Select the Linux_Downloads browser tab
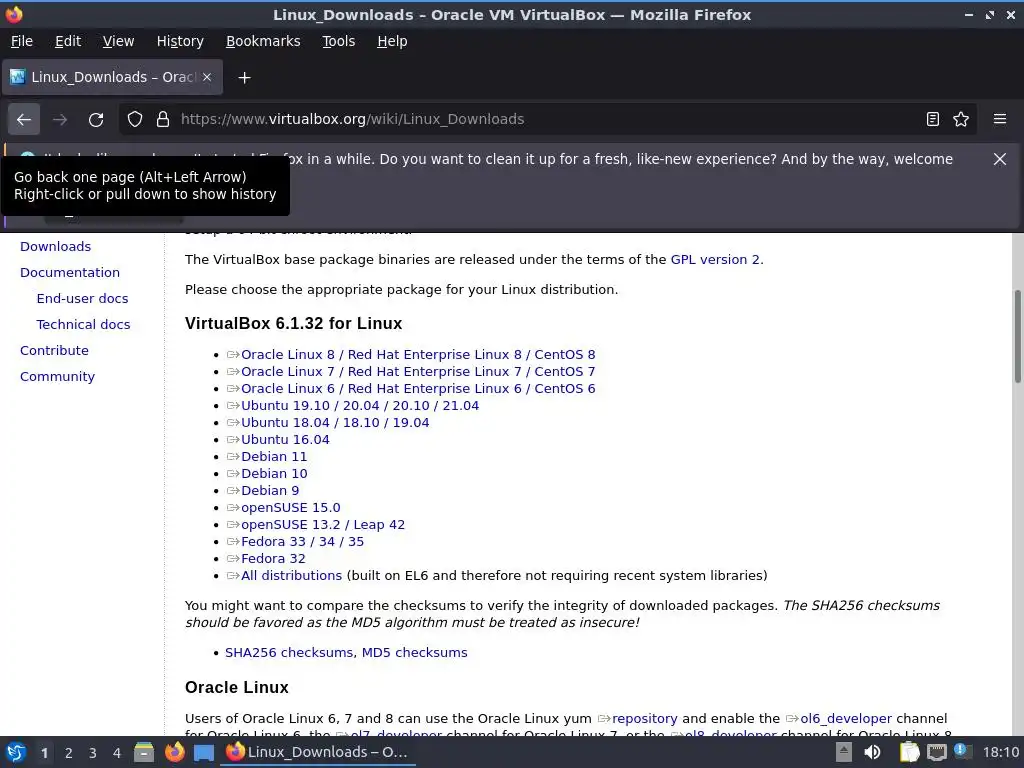1024x768 pixels. click(112, 77)
